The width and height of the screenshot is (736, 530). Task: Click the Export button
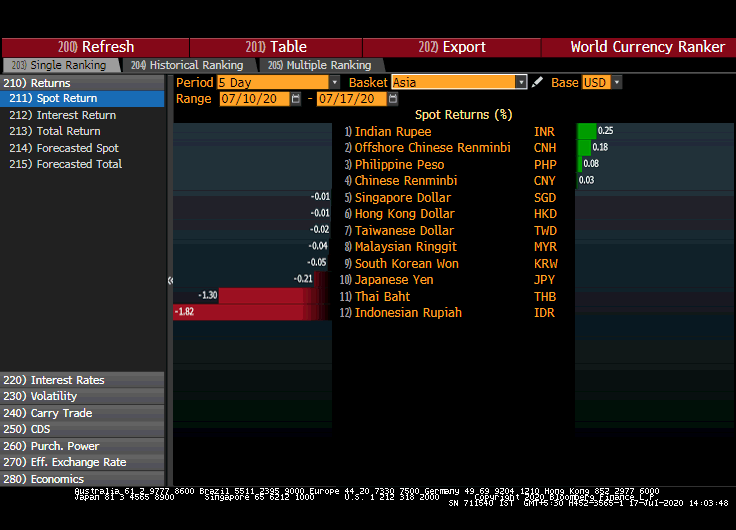coord(452,47)
